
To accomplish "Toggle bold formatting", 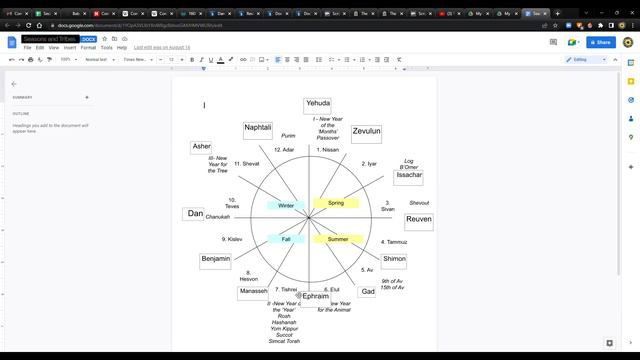I will pos(192,60).
